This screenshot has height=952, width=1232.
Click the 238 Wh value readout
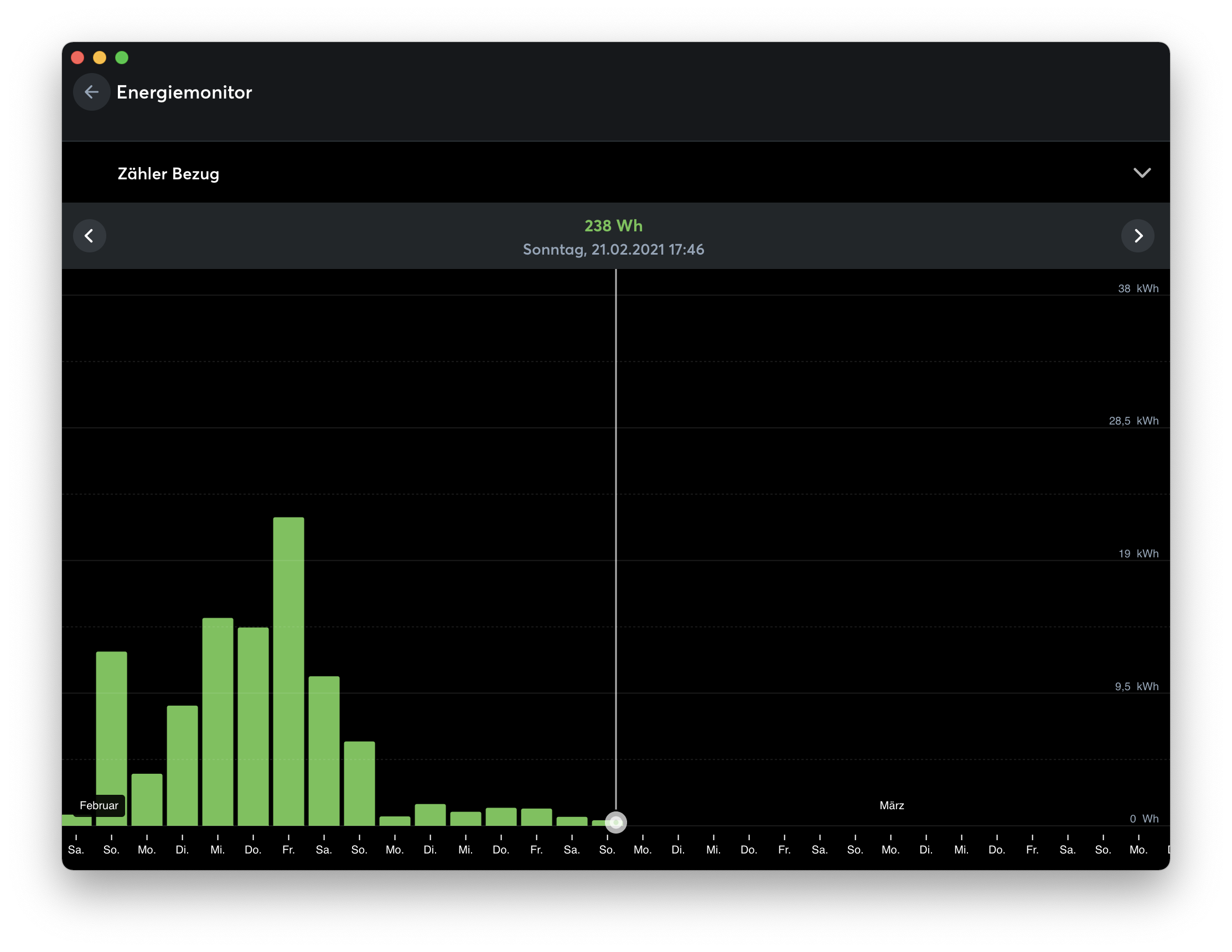click(x=613, y=226)
